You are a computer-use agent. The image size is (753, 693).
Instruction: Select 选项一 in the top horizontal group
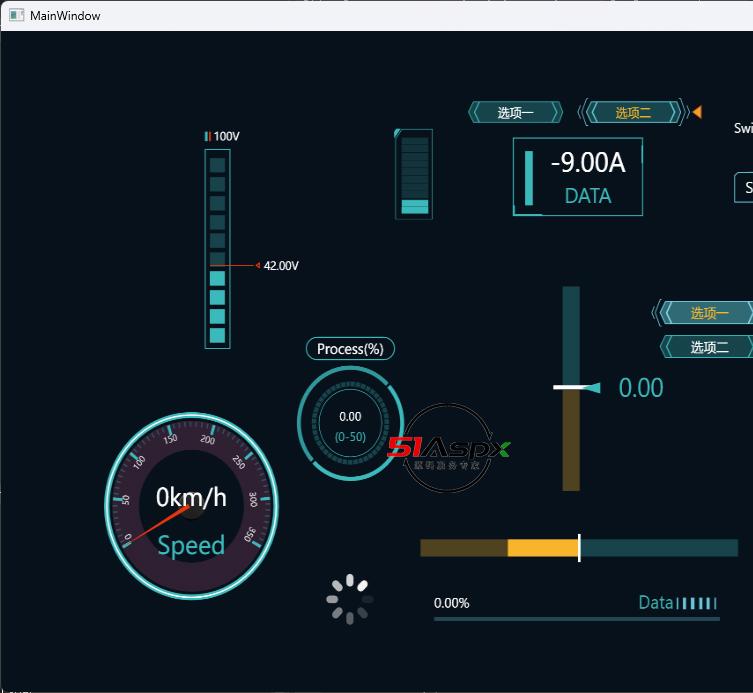[516, 113]
